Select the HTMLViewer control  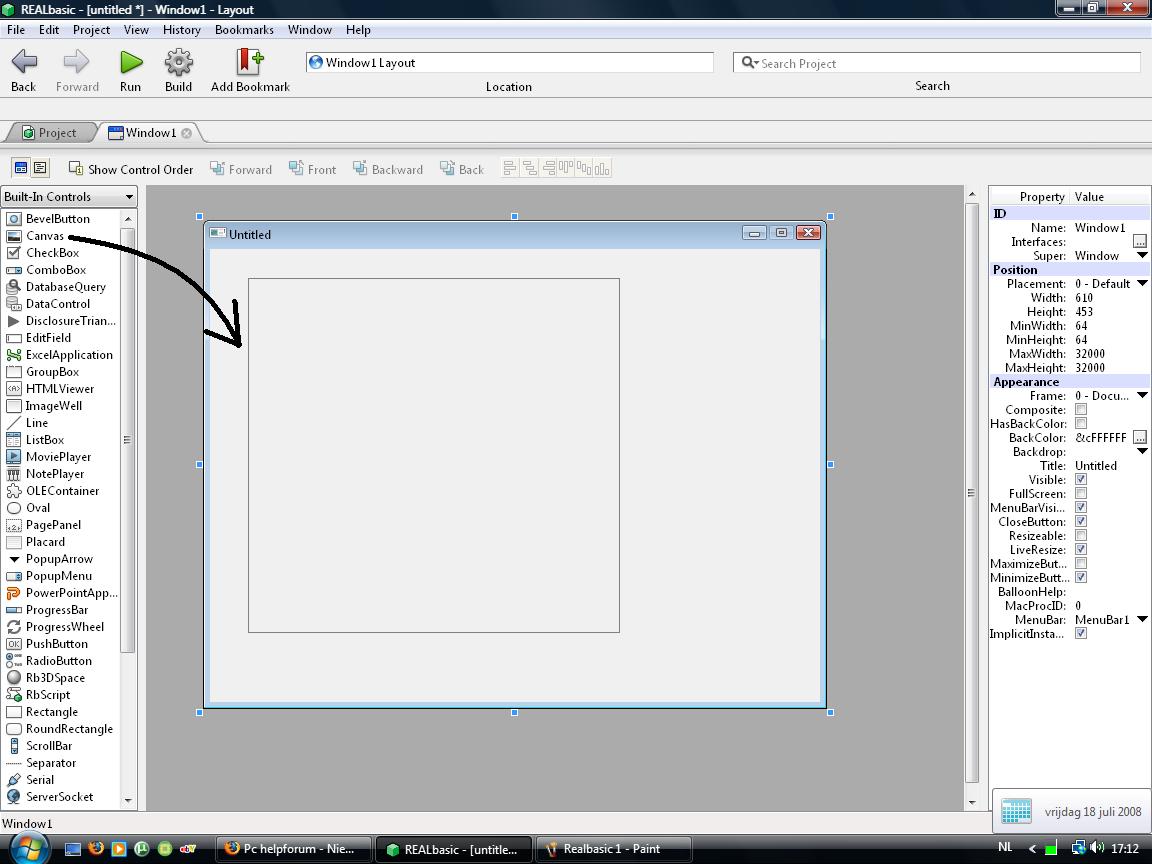56,388
